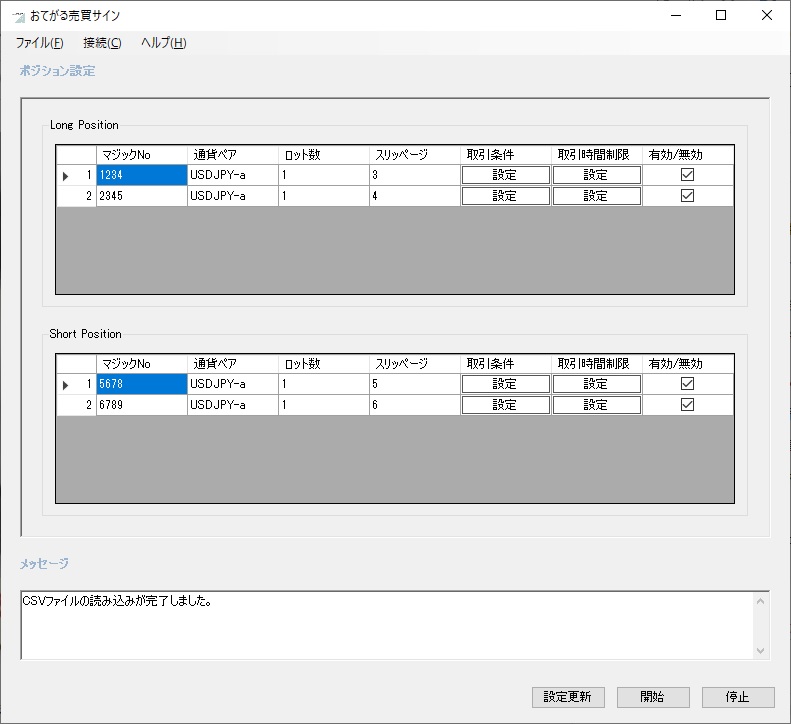Image resolution: width=791 pixels, height=724 pixels.
Task: Open 取引時間制限 設定 for Short row 1
Action: (596, 384)
